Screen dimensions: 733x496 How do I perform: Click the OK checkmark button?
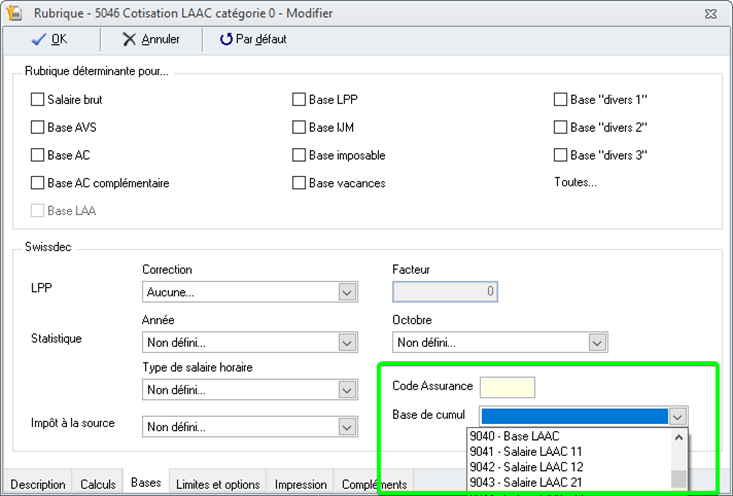(49, 39)
